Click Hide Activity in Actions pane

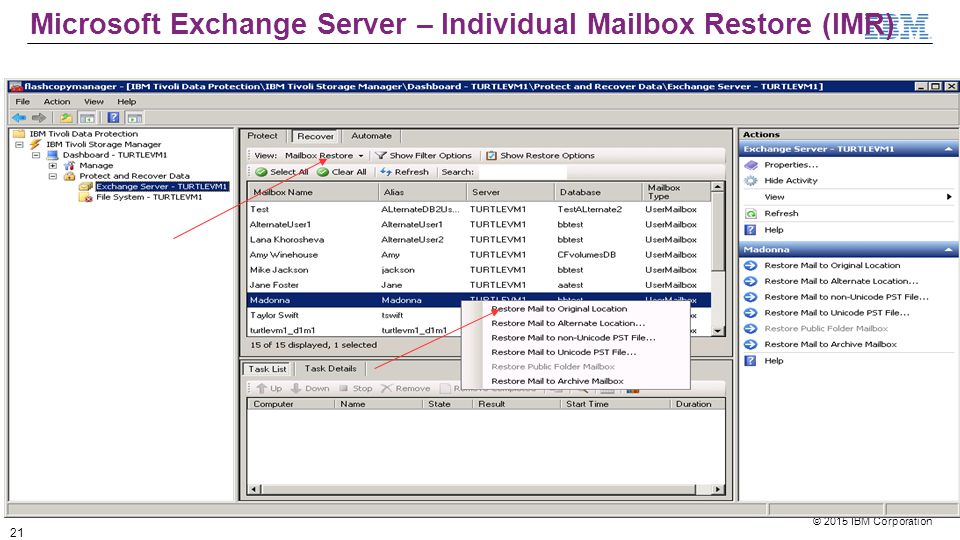[791, 181]
